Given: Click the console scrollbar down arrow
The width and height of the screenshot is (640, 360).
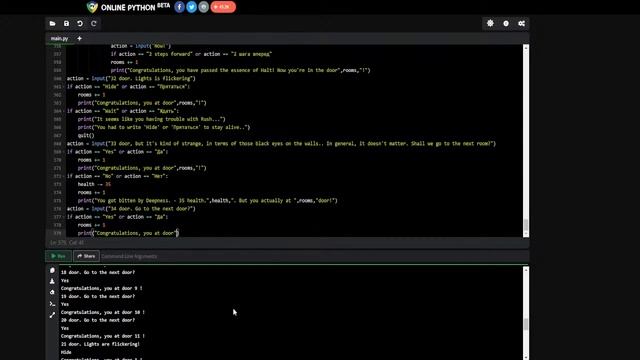Looking at the screenshot, I should [x=526, y=357].
